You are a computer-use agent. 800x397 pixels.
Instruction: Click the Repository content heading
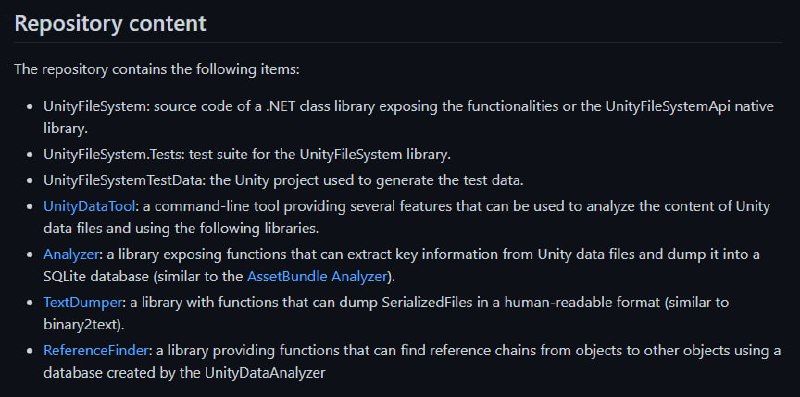[111, 23]
